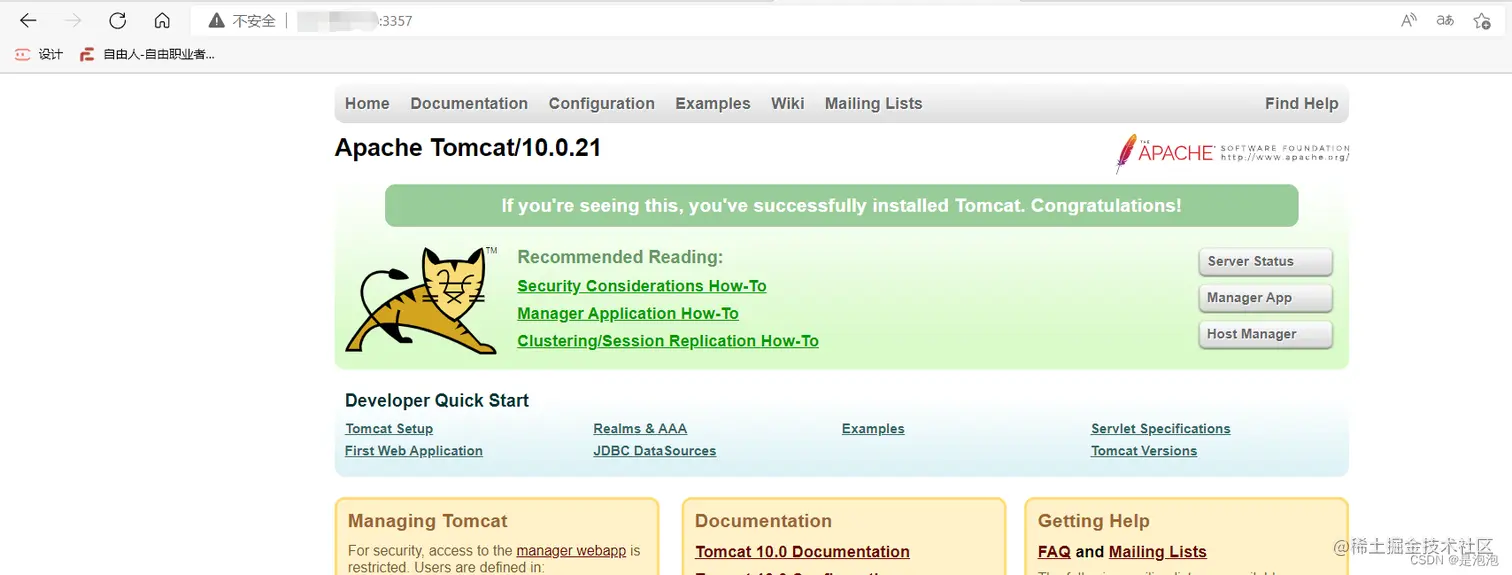Open the manager webapp link

tap(571, 551)
